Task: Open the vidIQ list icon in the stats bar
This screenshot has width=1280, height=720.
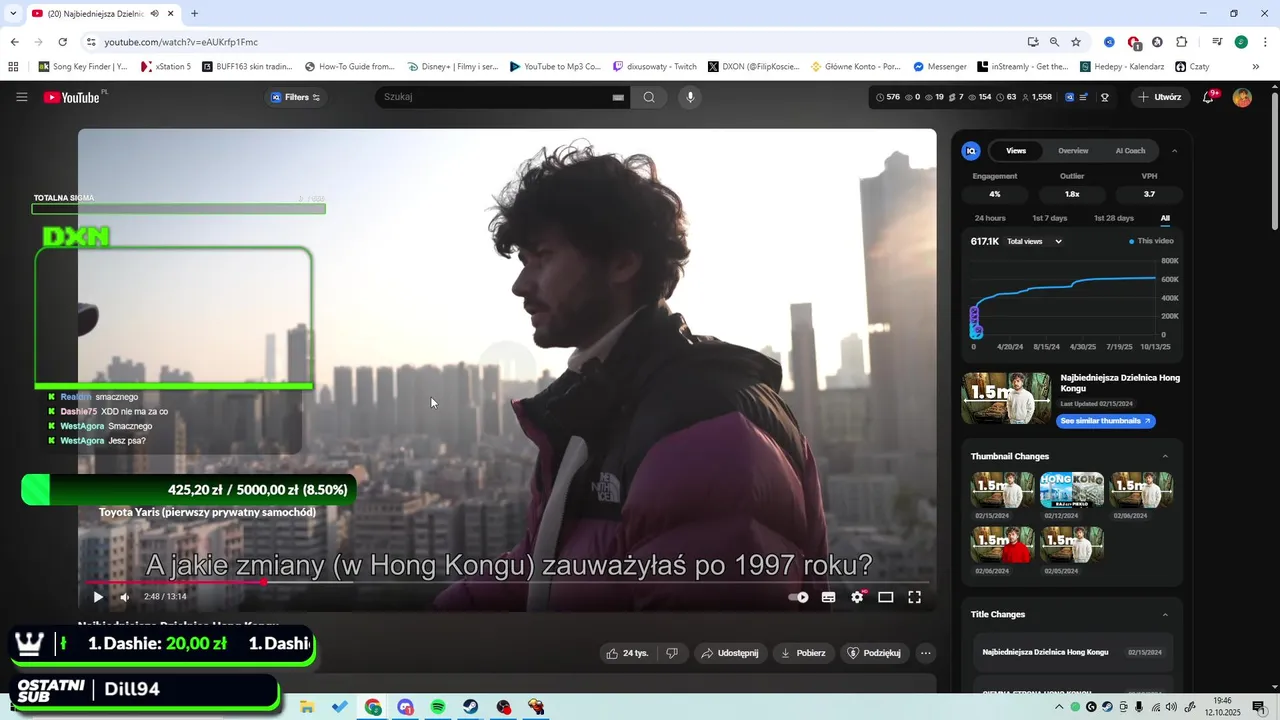Action: click(x=1085, y=97)
